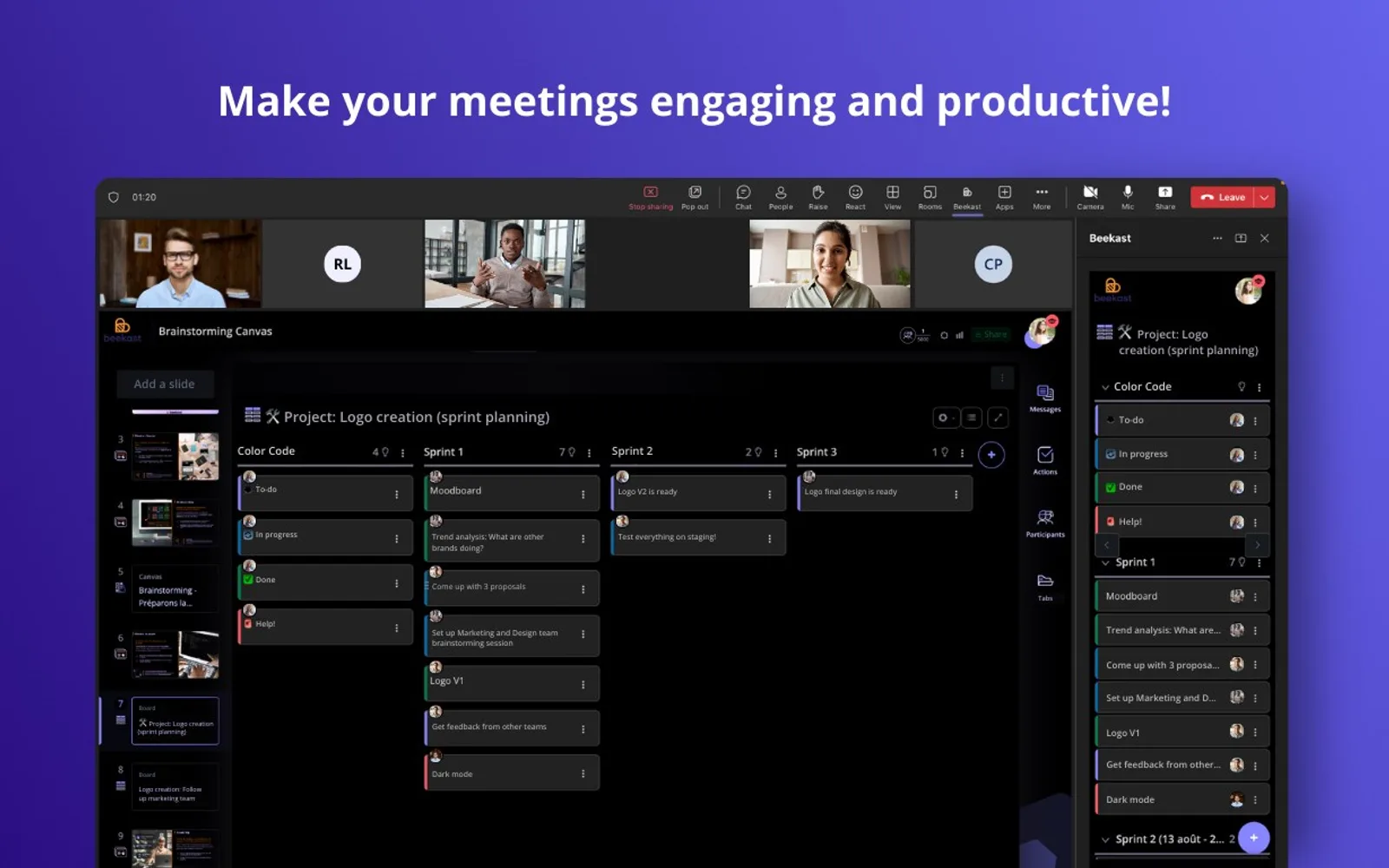Viewport: 1389px width, 868px height.
Task: Open the React emoji icon
Action: coord(855,197)
